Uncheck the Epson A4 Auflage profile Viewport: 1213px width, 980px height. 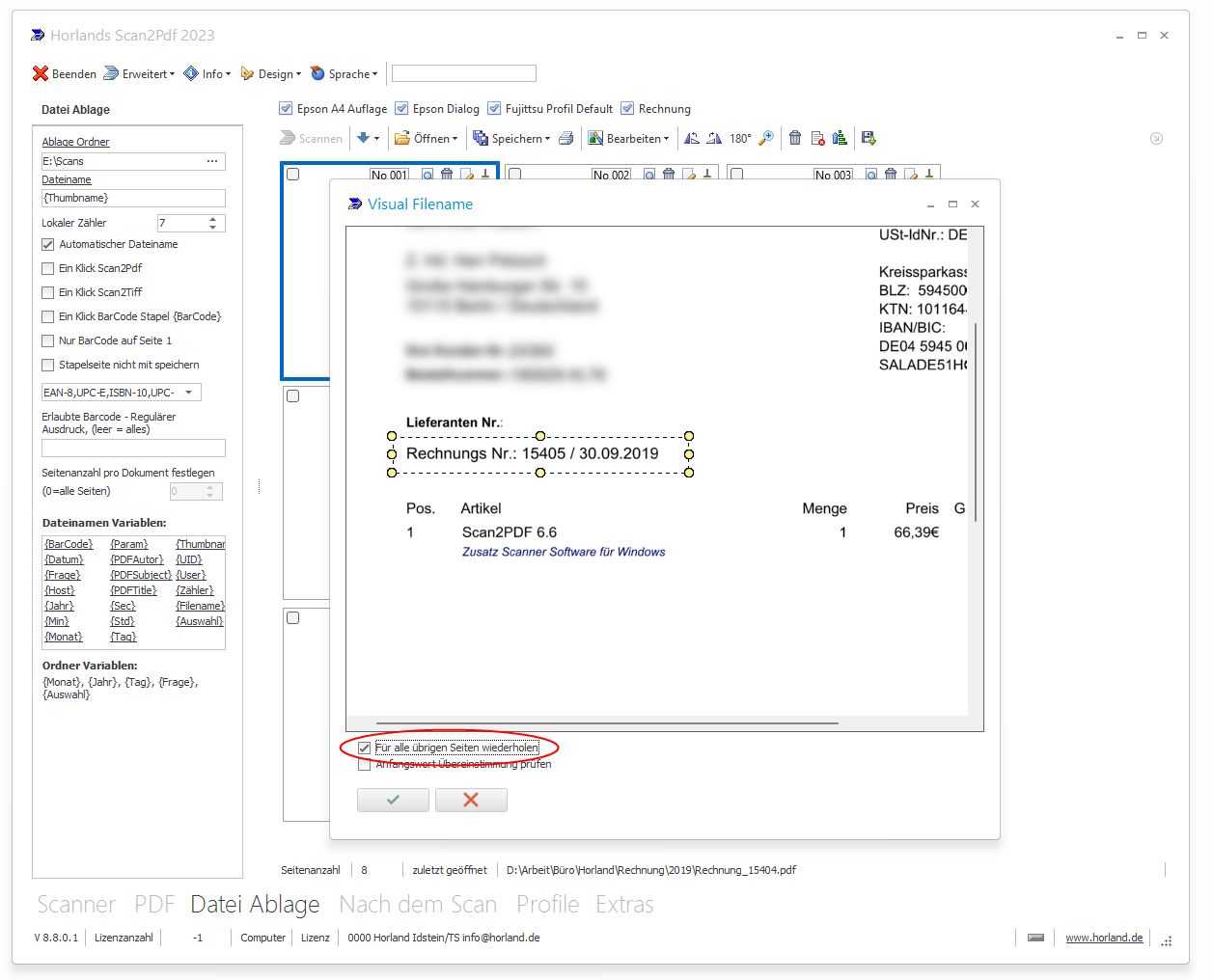286,108
